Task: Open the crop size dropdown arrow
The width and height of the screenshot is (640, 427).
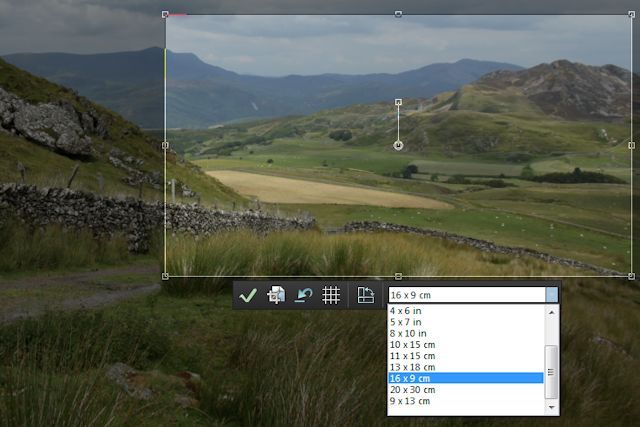Action: 552,295
